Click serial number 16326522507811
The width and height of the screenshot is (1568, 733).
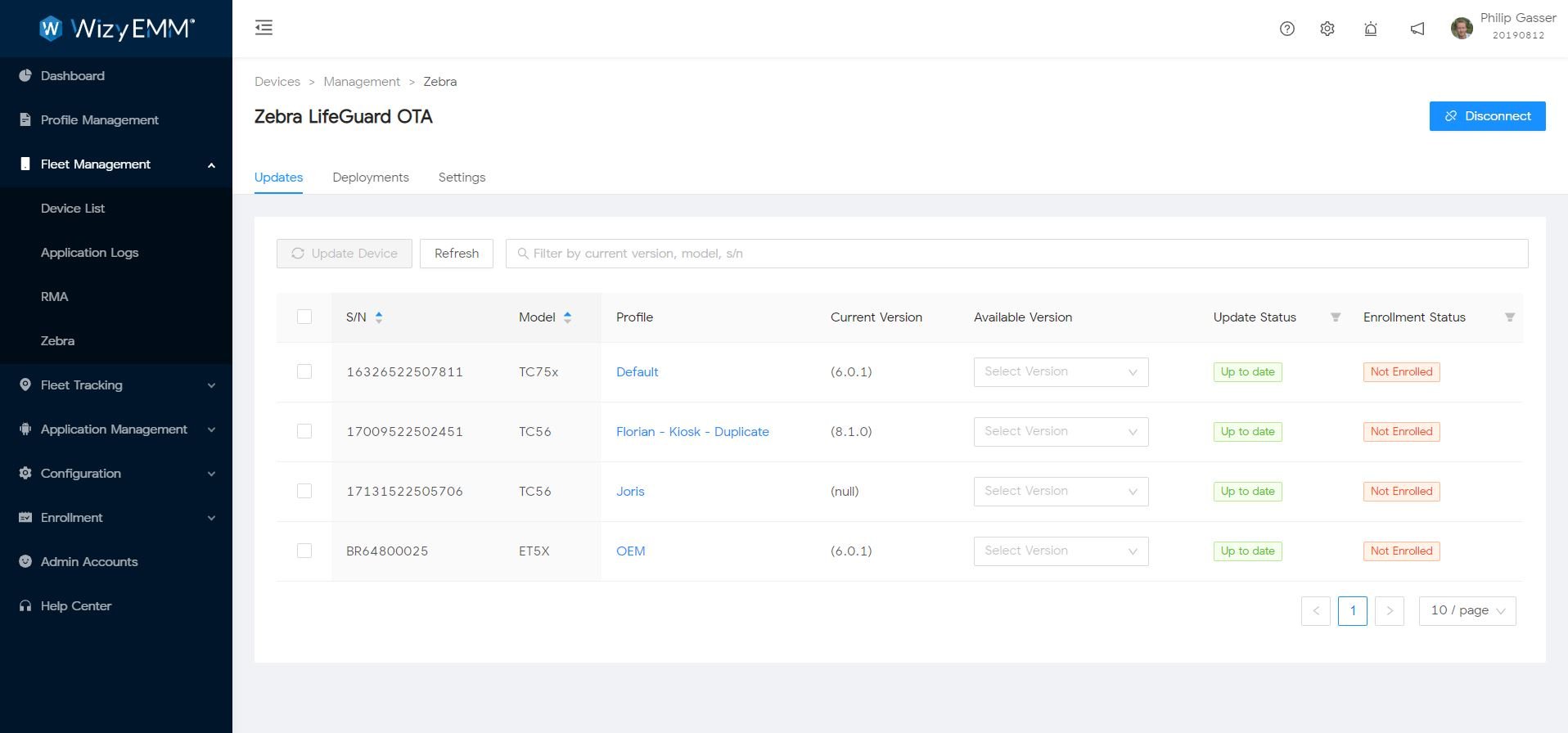[x=404, y=372]
